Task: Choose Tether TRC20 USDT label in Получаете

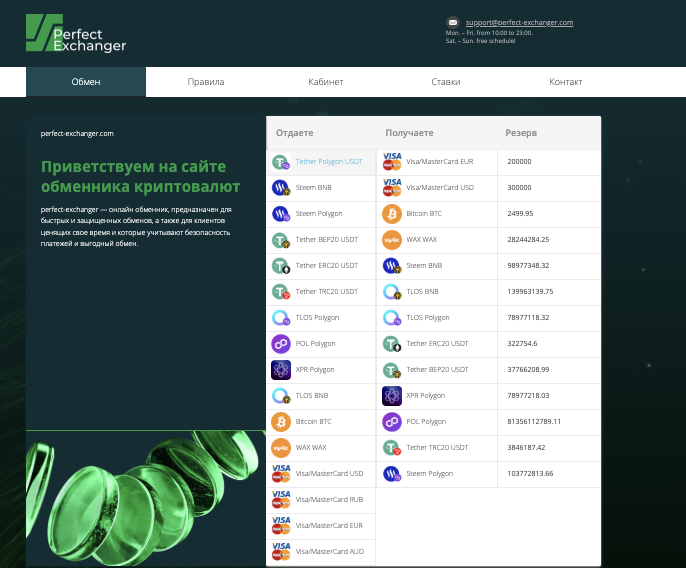Action: [438, 447]
